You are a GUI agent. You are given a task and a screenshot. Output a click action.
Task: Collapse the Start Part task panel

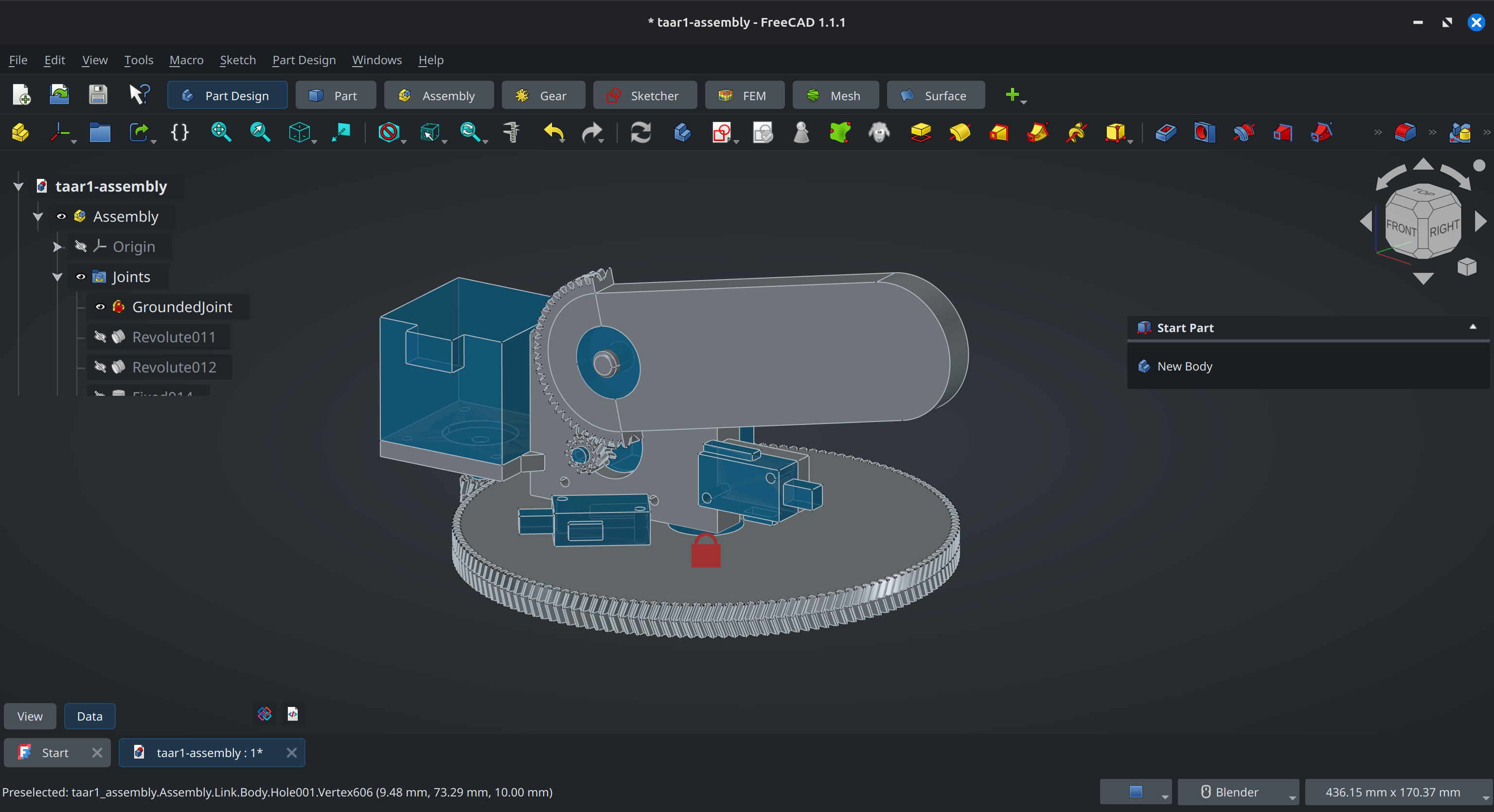pos(1473,327)
